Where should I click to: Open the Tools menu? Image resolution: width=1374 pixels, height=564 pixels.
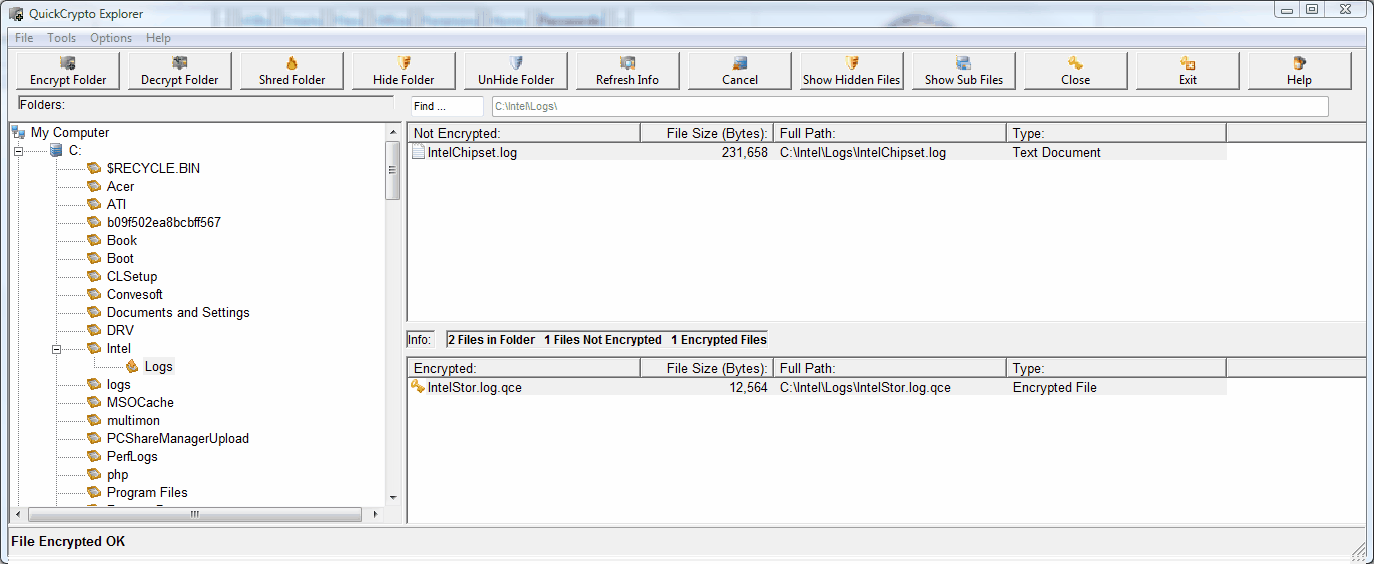click(62, 38)
